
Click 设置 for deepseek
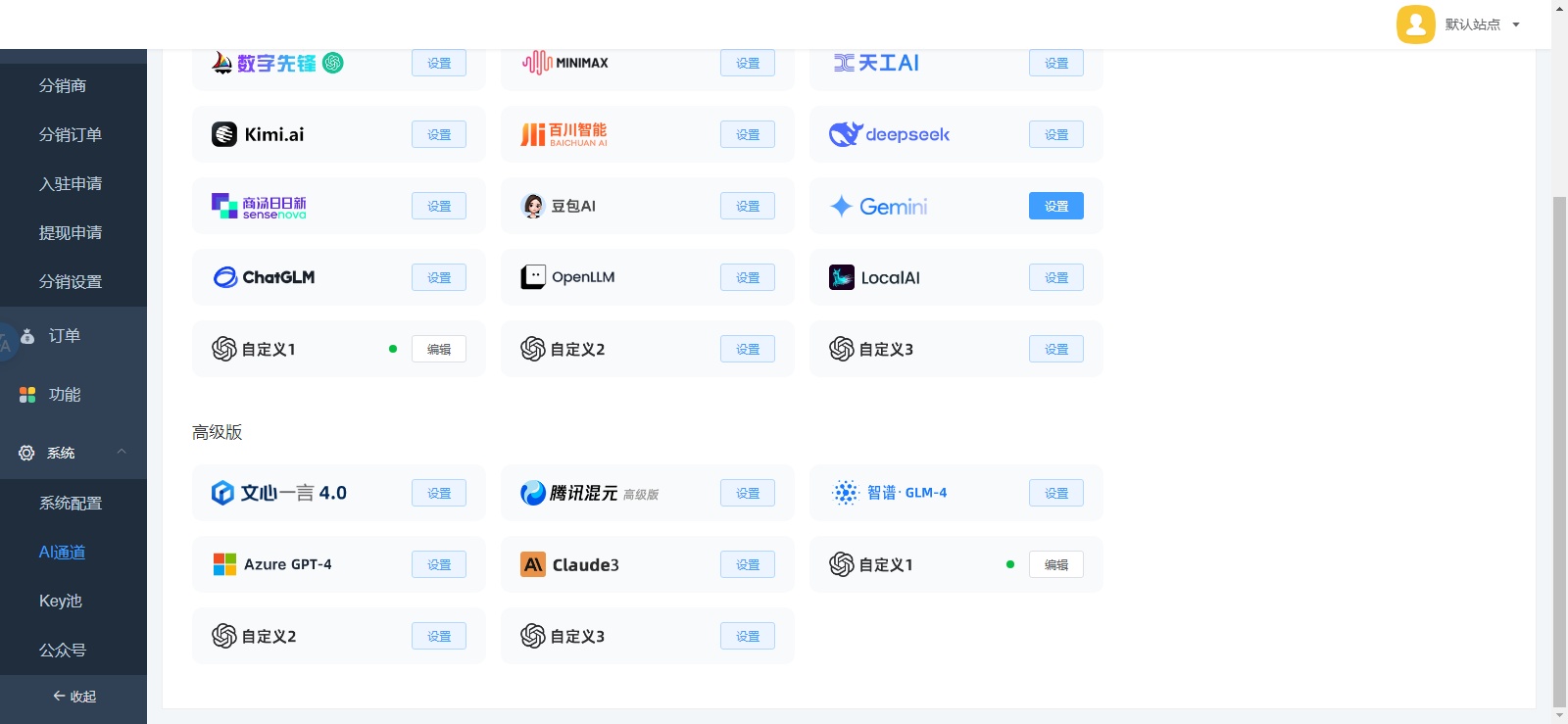[1056, 134]
